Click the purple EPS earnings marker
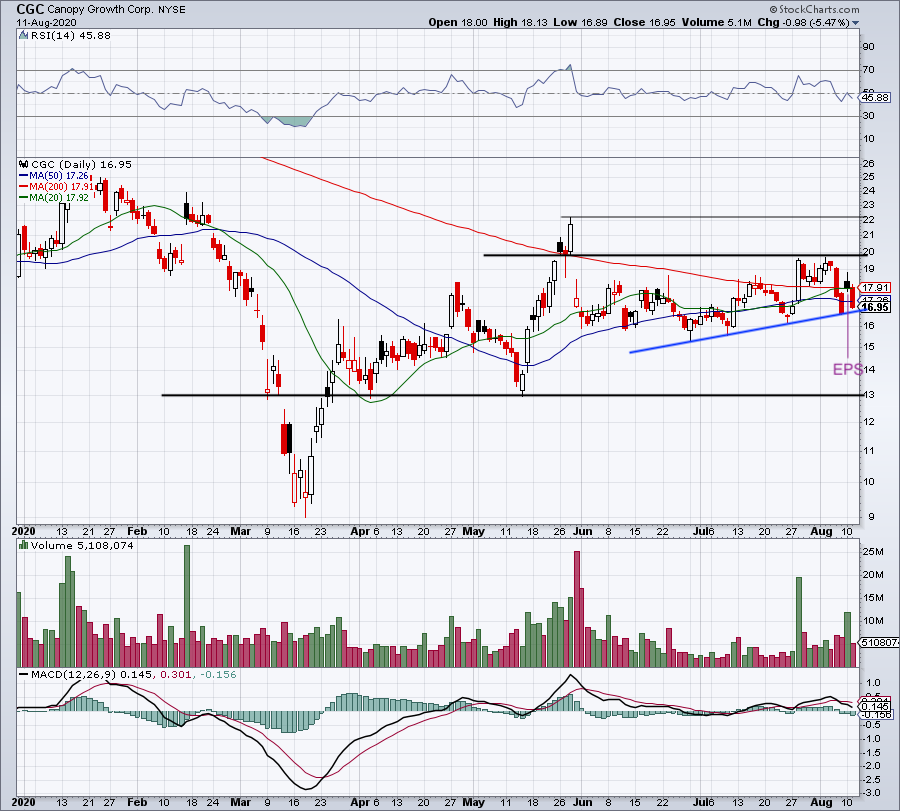The width and height of the screenshot is (900, 811). tap(848, 369)
